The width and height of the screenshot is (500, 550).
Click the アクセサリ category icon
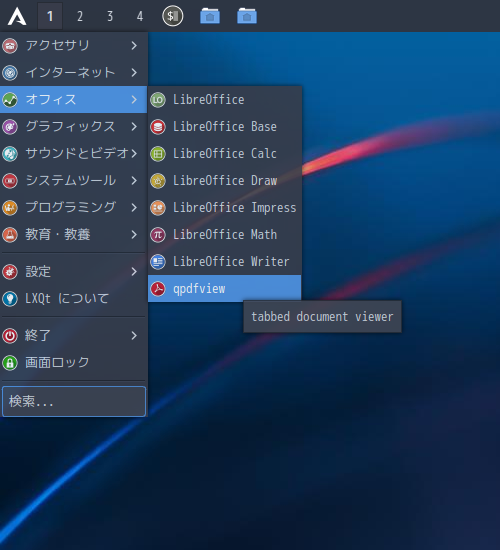point(10,46)
